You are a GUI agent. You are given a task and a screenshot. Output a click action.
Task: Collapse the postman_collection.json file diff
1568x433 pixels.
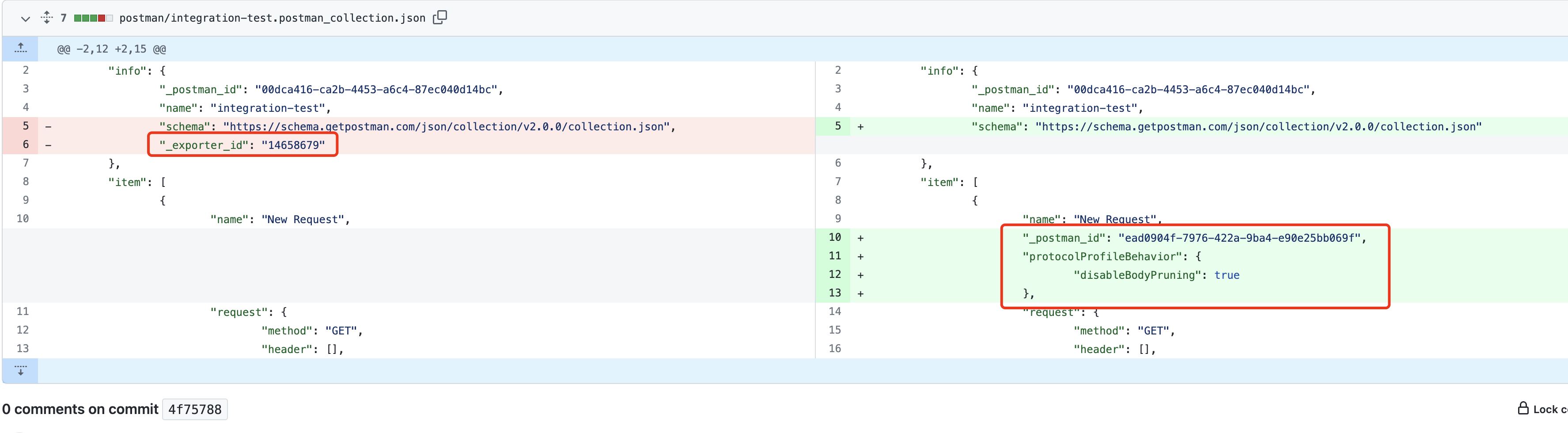[25, 19]
